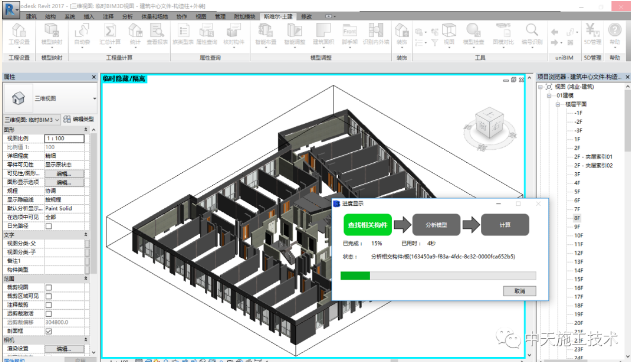
Task: Click the 建筑面积 ribbon icon
Action: (x=323, y=31)
